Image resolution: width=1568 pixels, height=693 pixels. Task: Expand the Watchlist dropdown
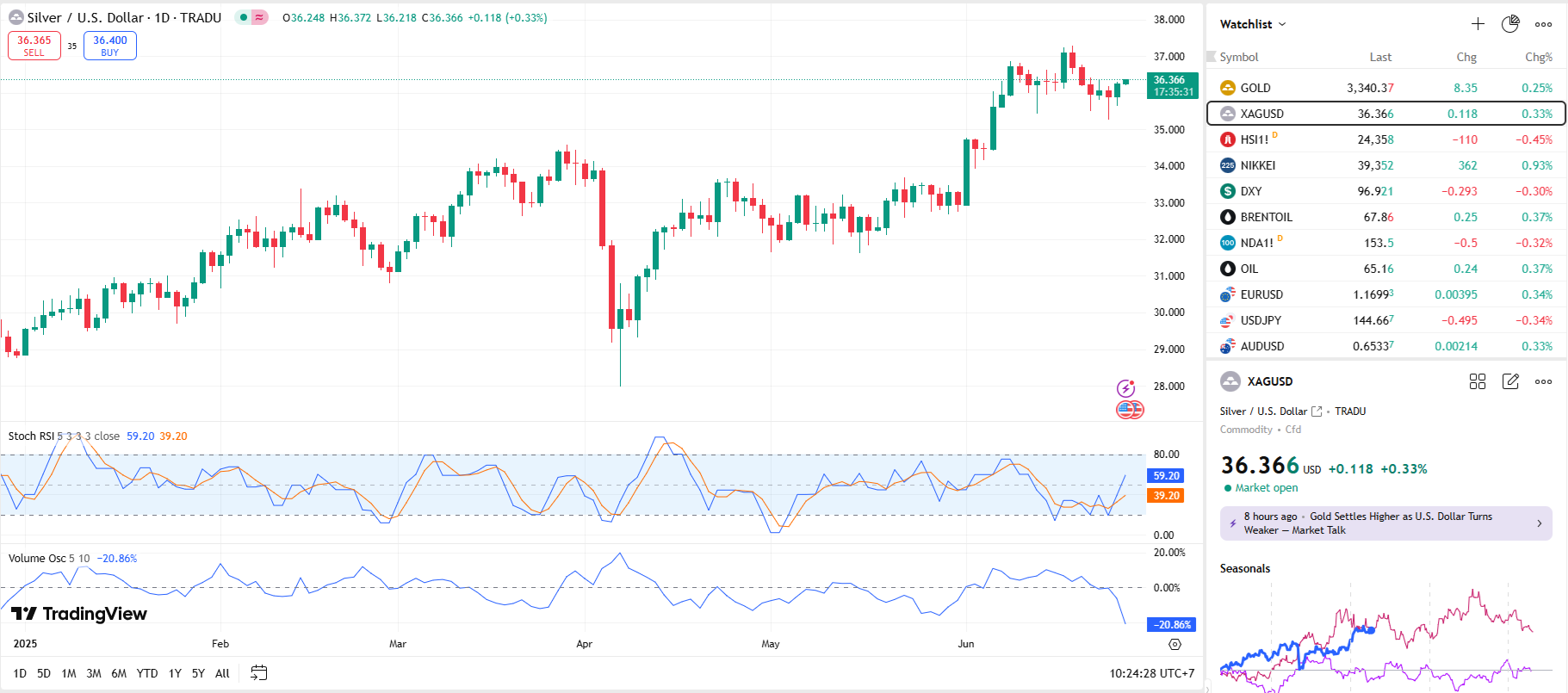click(x=1253, y=24)
